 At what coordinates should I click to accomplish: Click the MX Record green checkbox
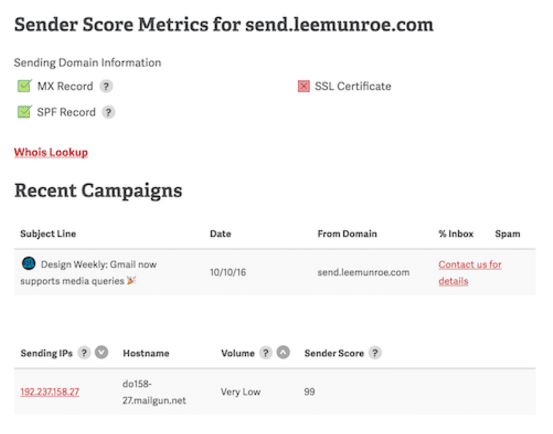pyautogui.click(x=24, y=86)
